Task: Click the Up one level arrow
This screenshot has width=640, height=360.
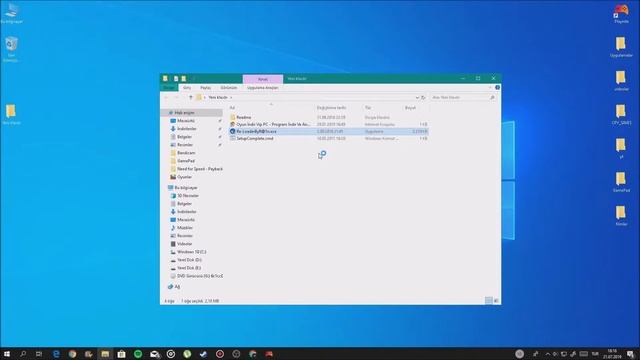Action: [x=190, y=98]
